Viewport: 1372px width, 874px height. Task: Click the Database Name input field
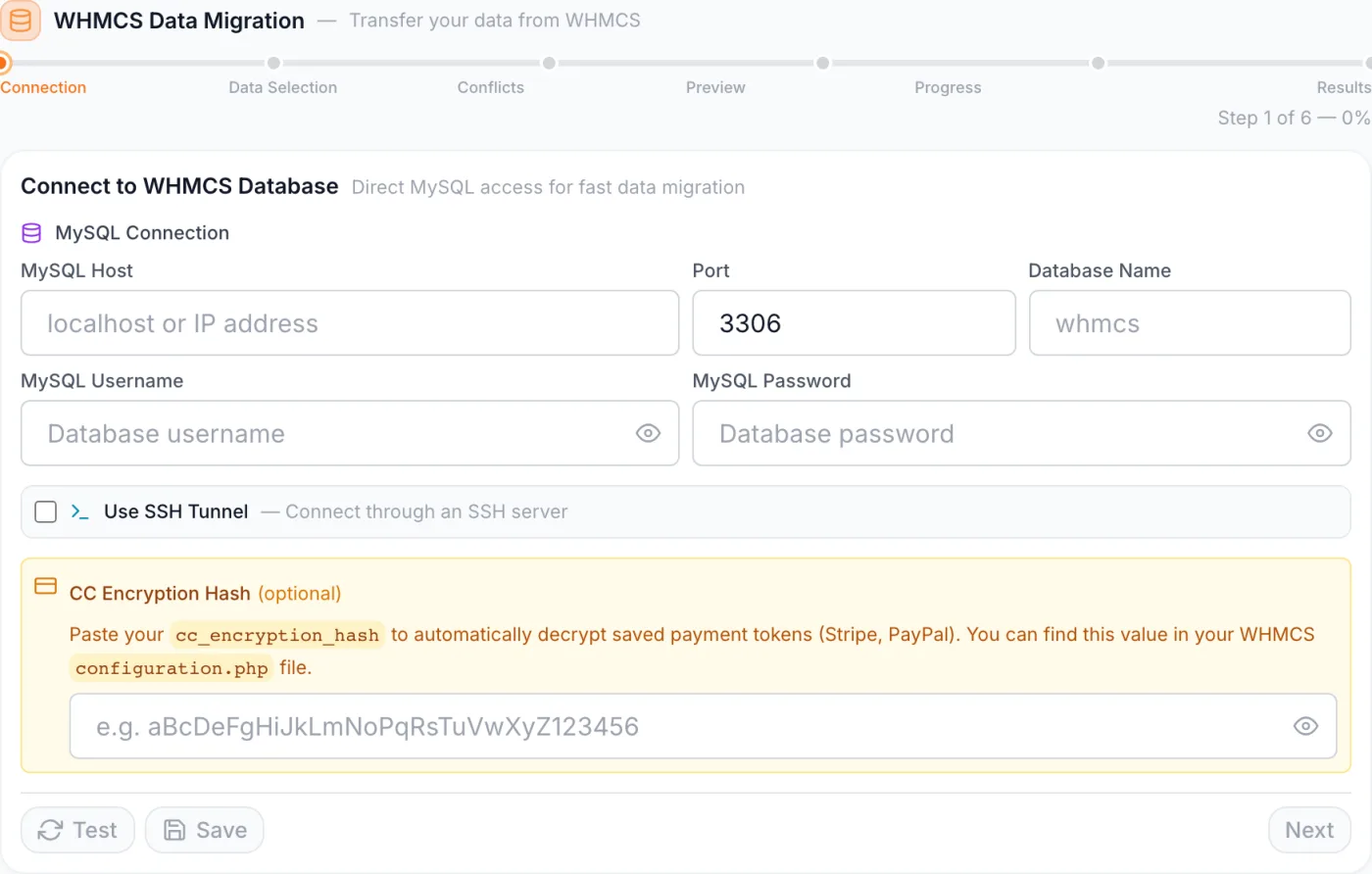pos(1190,323)
